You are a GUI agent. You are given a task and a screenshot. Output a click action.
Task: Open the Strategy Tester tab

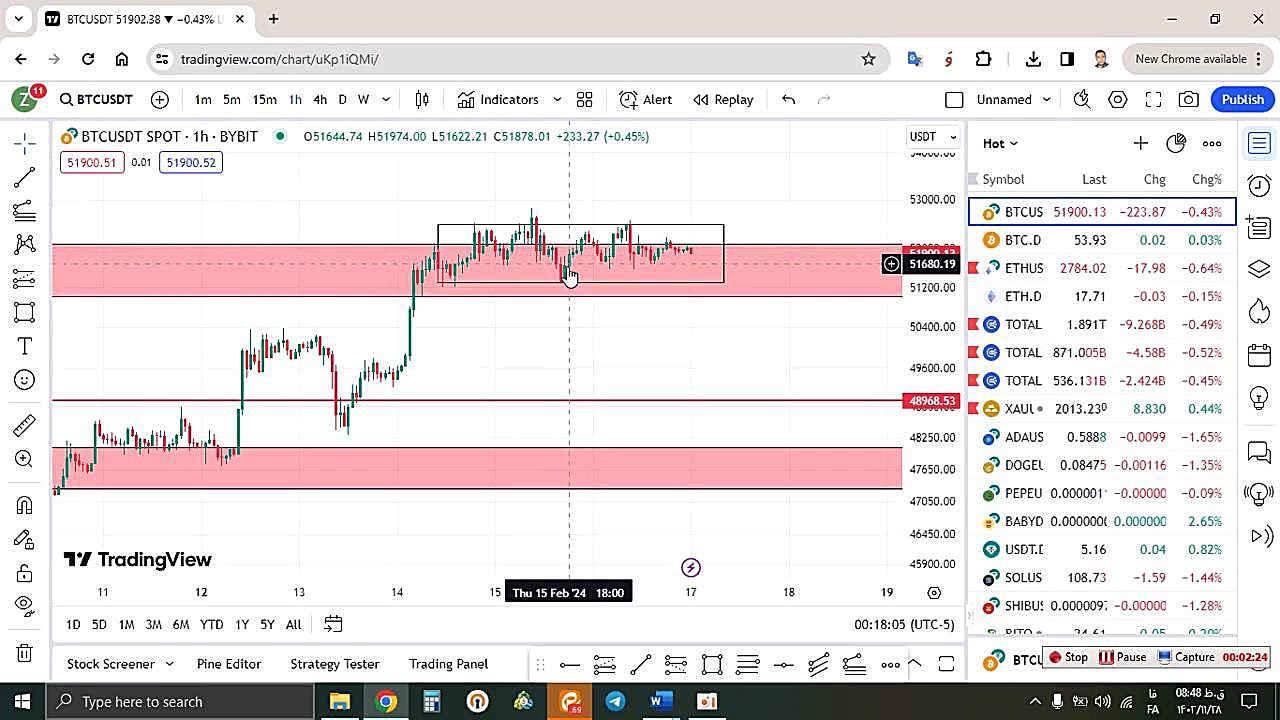335,663
